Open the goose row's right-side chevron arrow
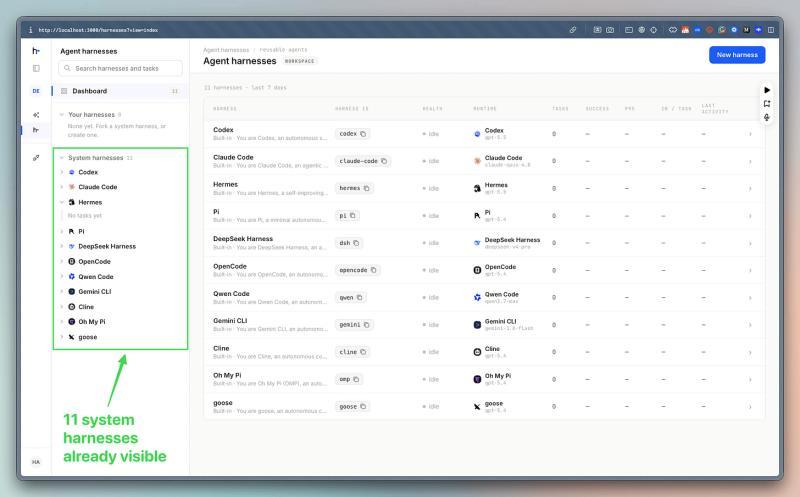Screen dimensions: 800x497 [x=750, y=407]
